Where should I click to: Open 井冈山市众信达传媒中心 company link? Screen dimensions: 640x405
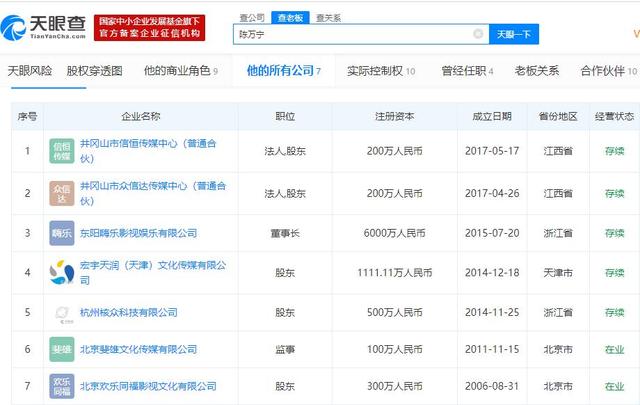point(153,194)
